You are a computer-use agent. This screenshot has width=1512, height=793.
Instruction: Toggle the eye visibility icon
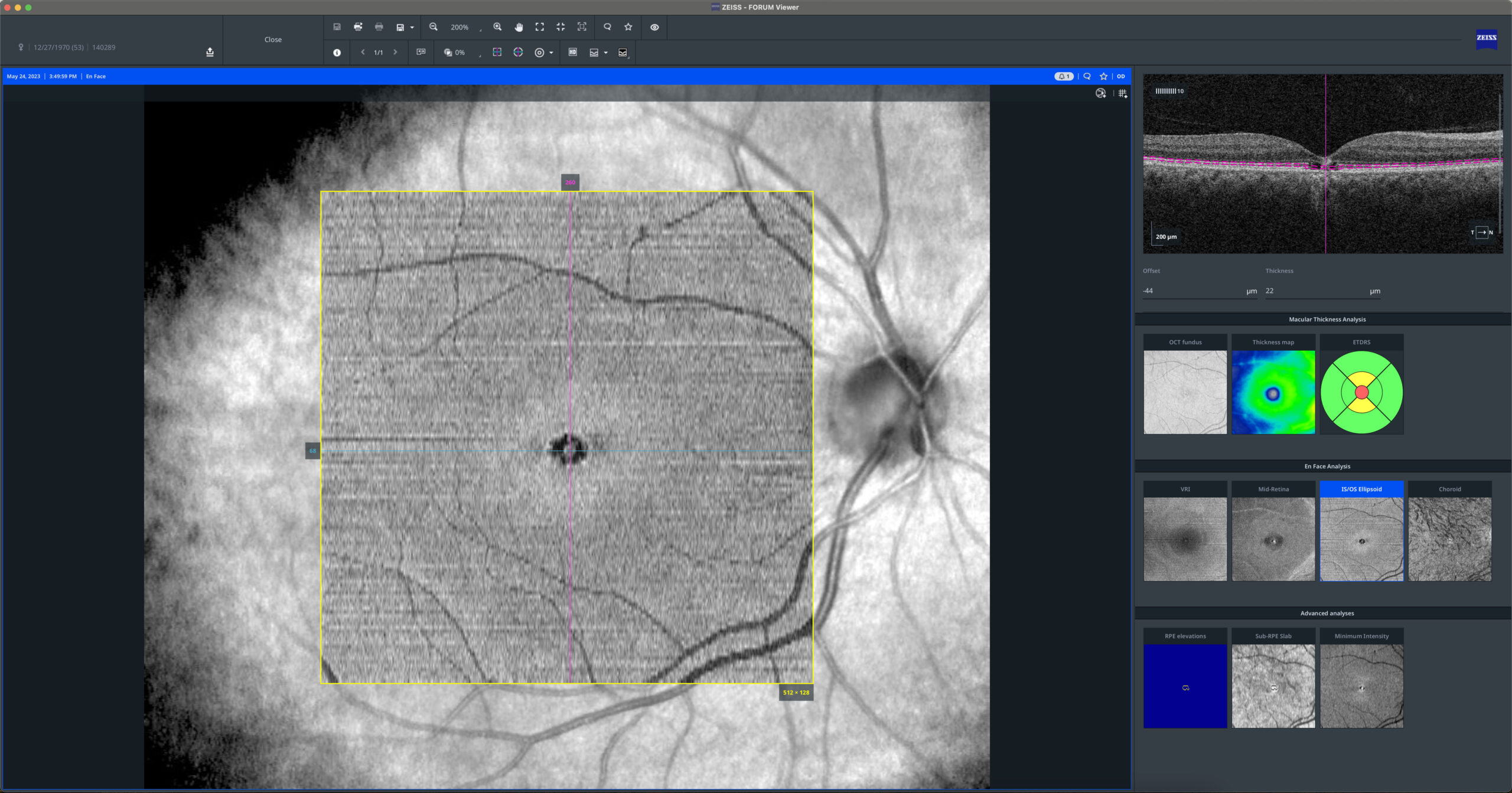coord(654,27)
